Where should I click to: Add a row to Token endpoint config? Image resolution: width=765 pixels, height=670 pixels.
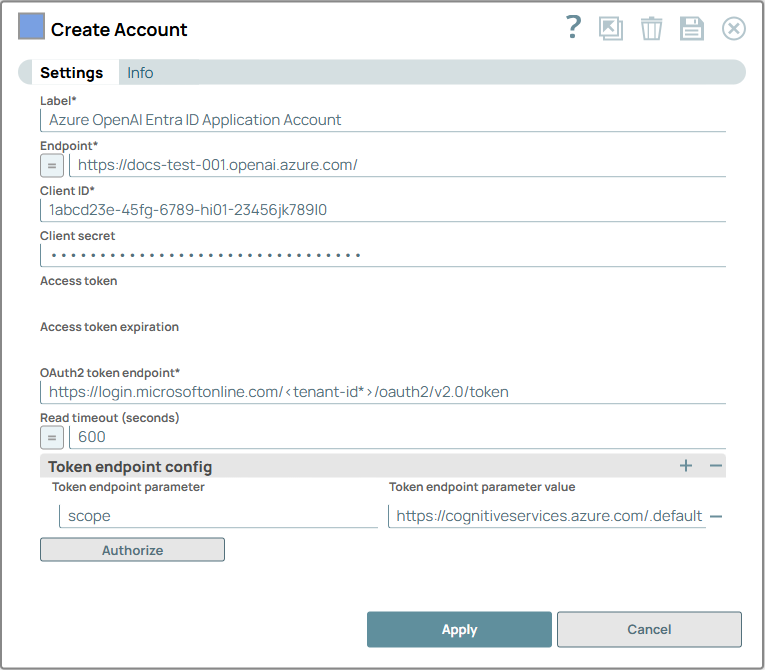click(685, 466)
